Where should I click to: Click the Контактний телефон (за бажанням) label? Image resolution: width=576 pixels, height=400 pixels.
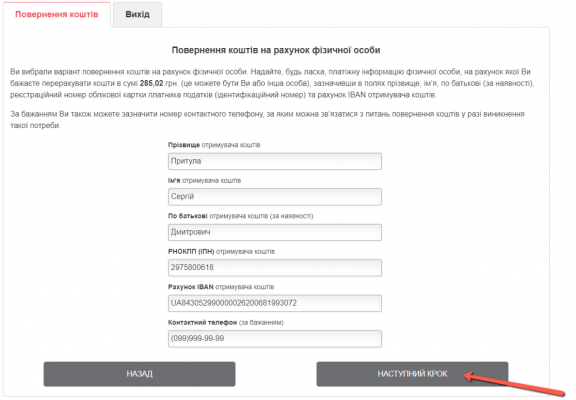pos(226,322)
